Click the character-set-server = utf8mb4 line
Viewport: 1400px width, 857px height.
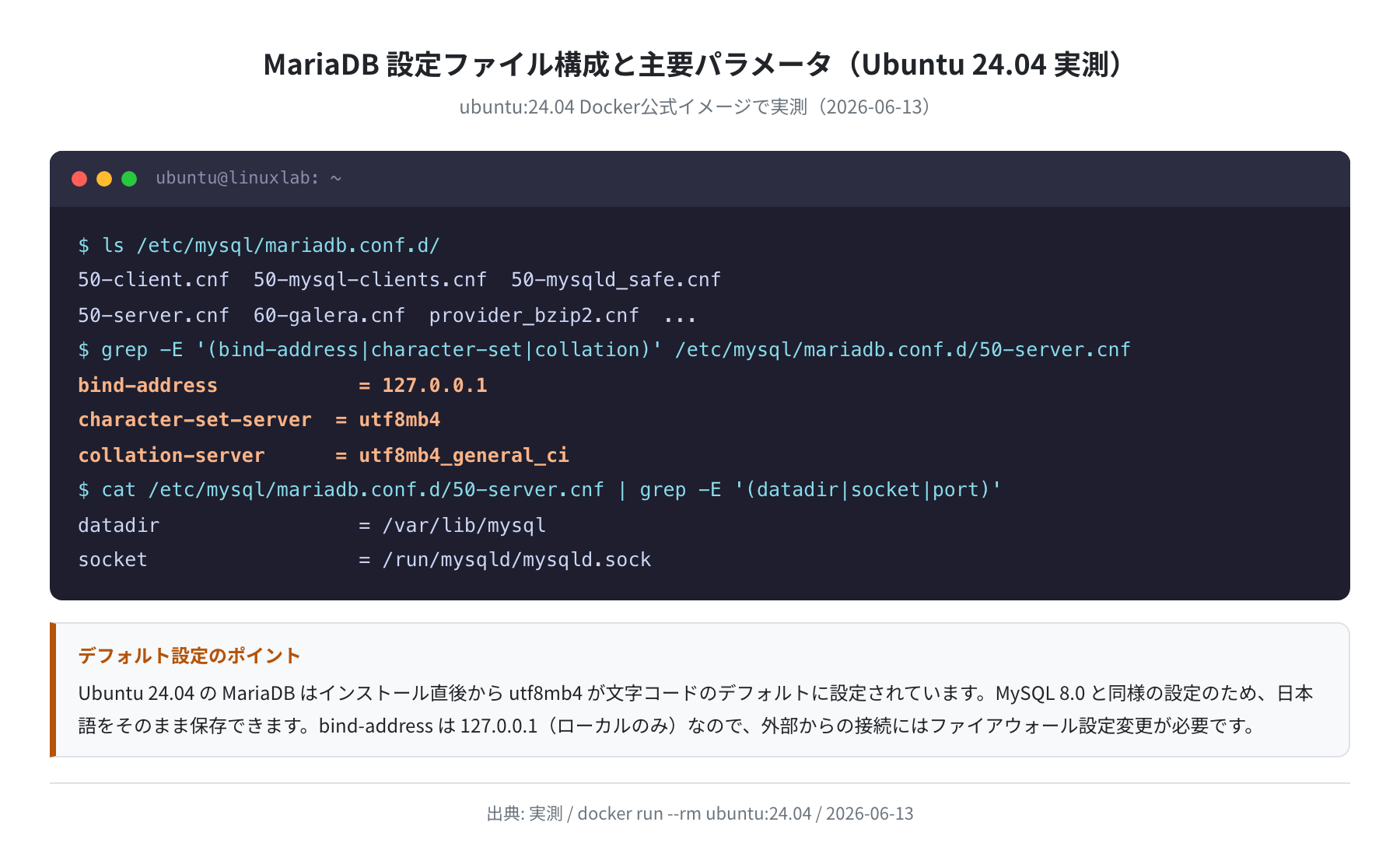coord(259,420)
